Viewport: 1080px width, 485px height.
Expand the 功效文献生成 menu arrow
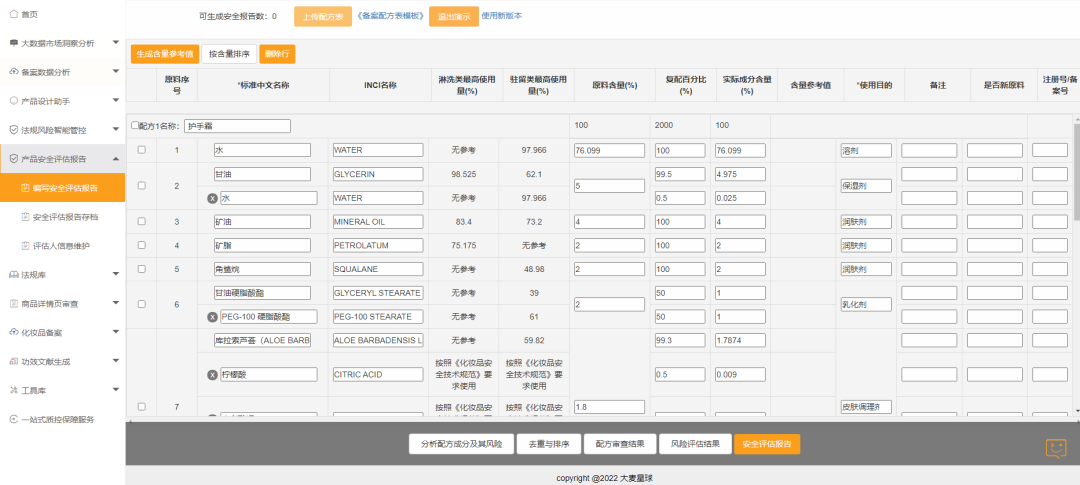[x=116, y=361]
